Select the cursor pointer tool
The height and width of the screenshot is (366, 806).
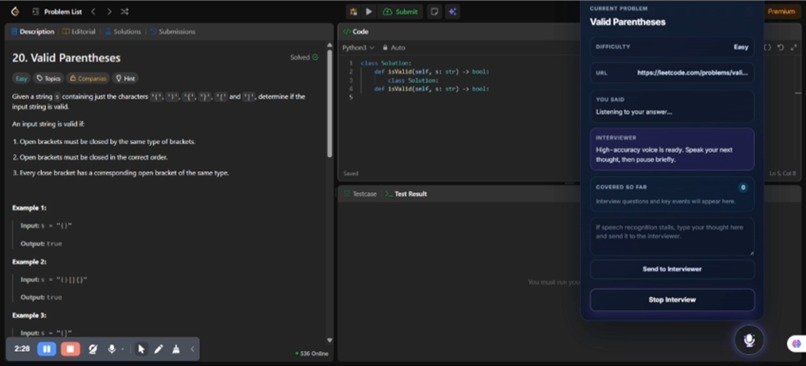141,350
